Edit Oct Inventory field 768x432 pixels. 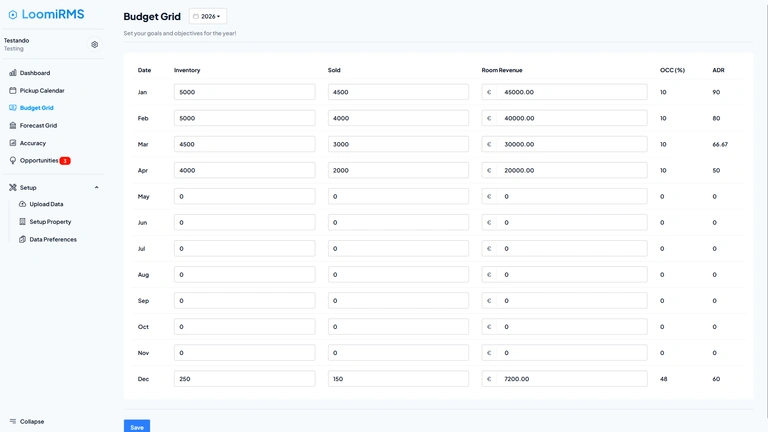coord(244,327)
